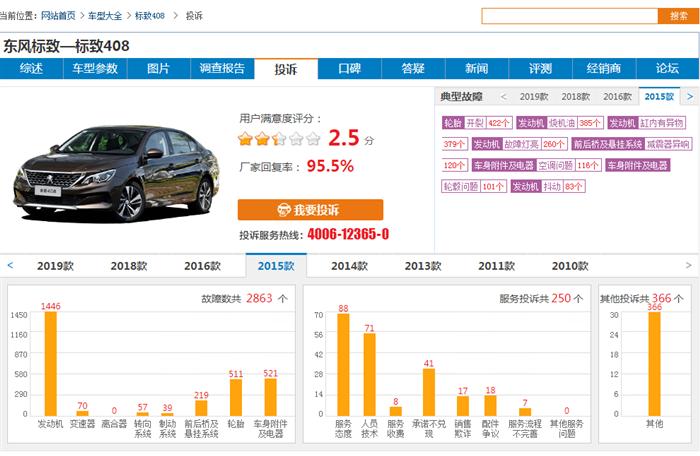Switch to the 论坛 tab

click(667, 68)
